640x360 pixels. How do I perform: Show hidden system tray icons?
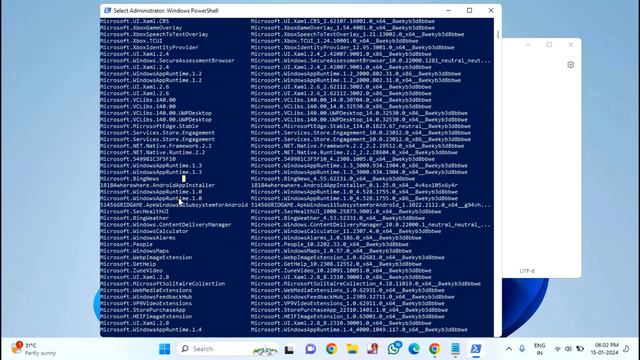coord(509,349)
